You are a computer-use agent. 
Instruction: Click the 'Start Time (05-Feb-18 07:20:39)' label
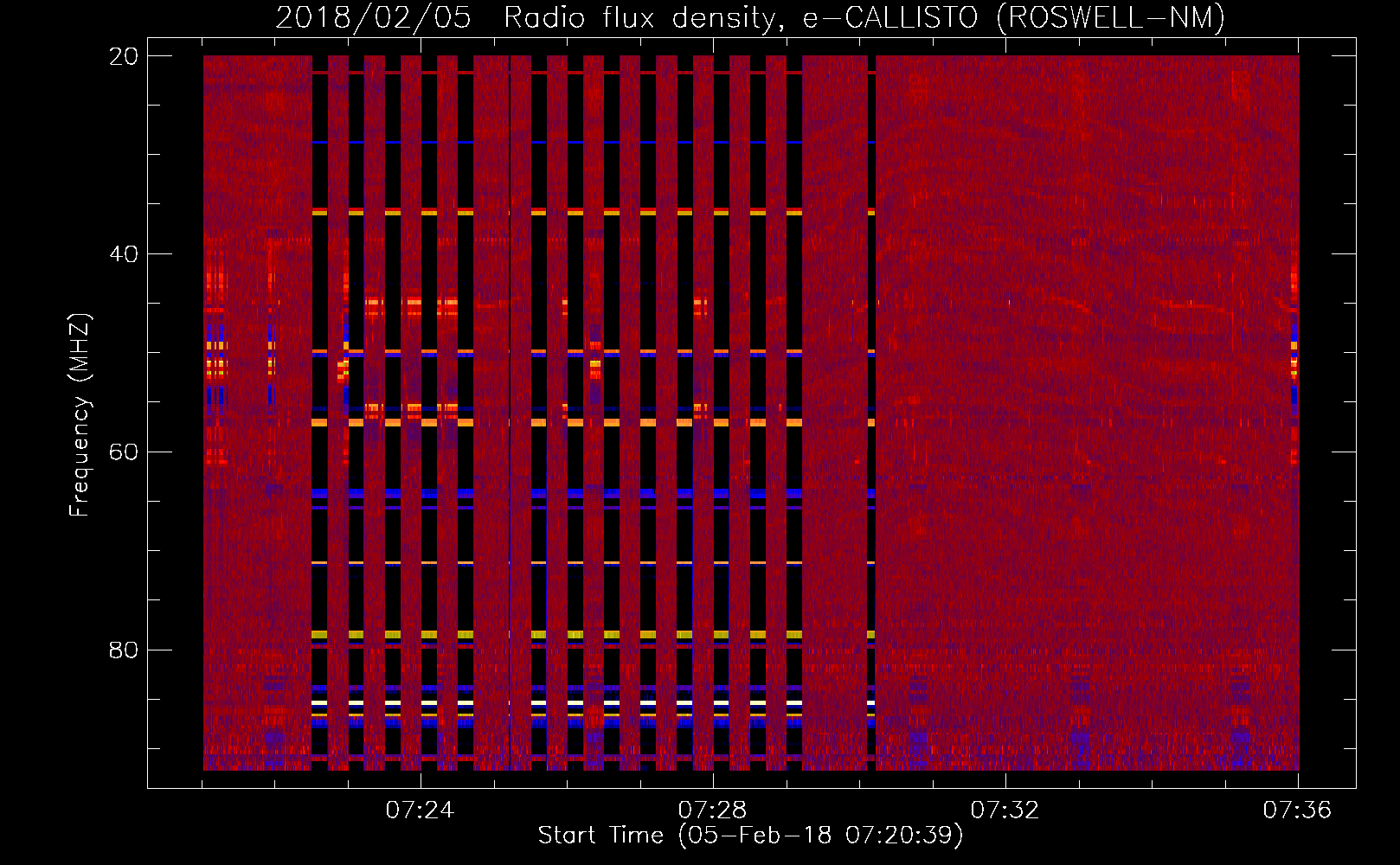click(x=750, y=836)
